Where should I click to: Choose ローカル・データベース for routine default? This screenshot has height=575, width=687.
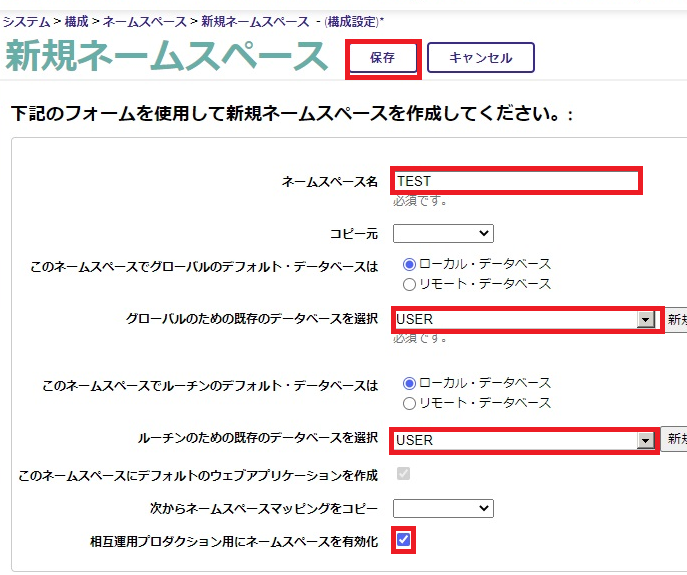[x=409, y=383]
